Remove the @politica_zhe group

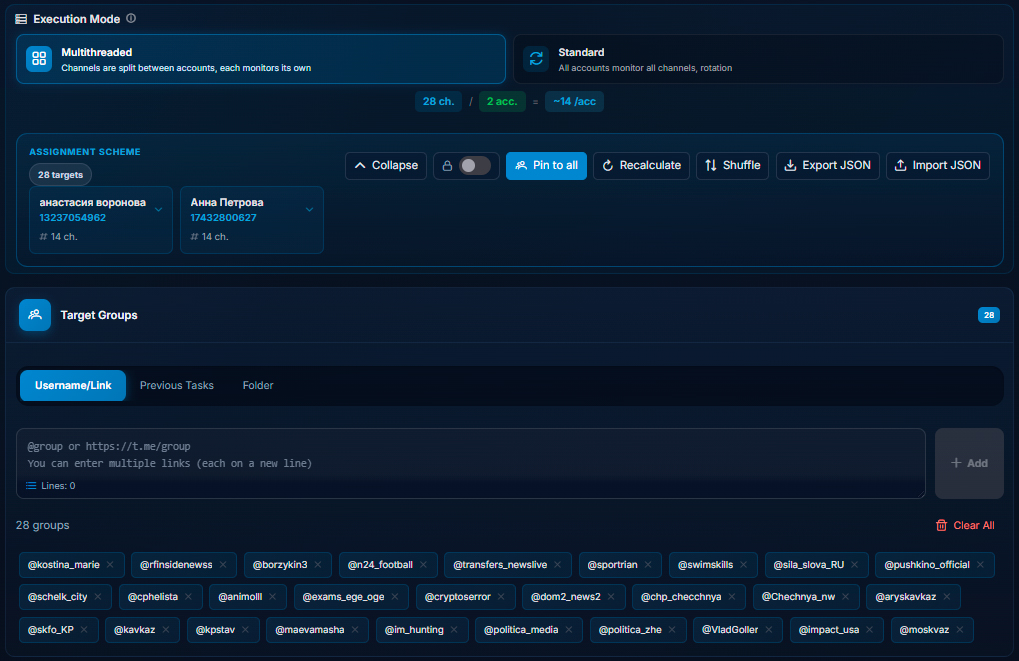click(672, 630)
